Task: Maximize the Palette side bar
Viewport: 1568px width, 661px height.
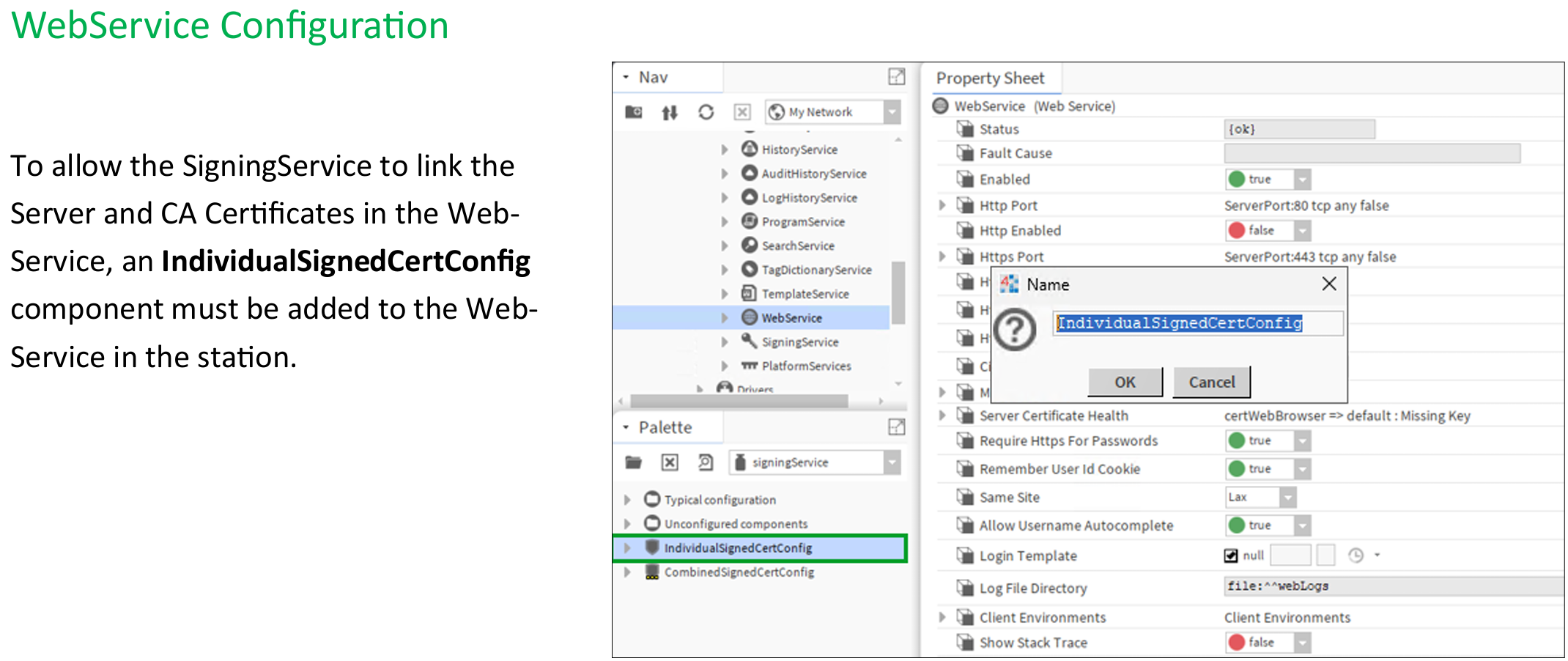Action: point(897,426)
